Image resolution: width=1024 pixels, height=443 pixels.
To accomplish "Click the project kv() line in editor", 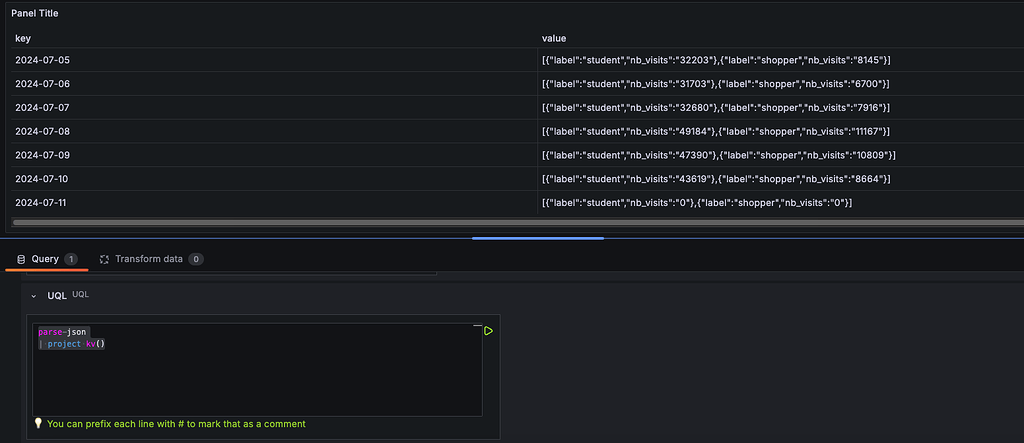I will tap(71, 344).
